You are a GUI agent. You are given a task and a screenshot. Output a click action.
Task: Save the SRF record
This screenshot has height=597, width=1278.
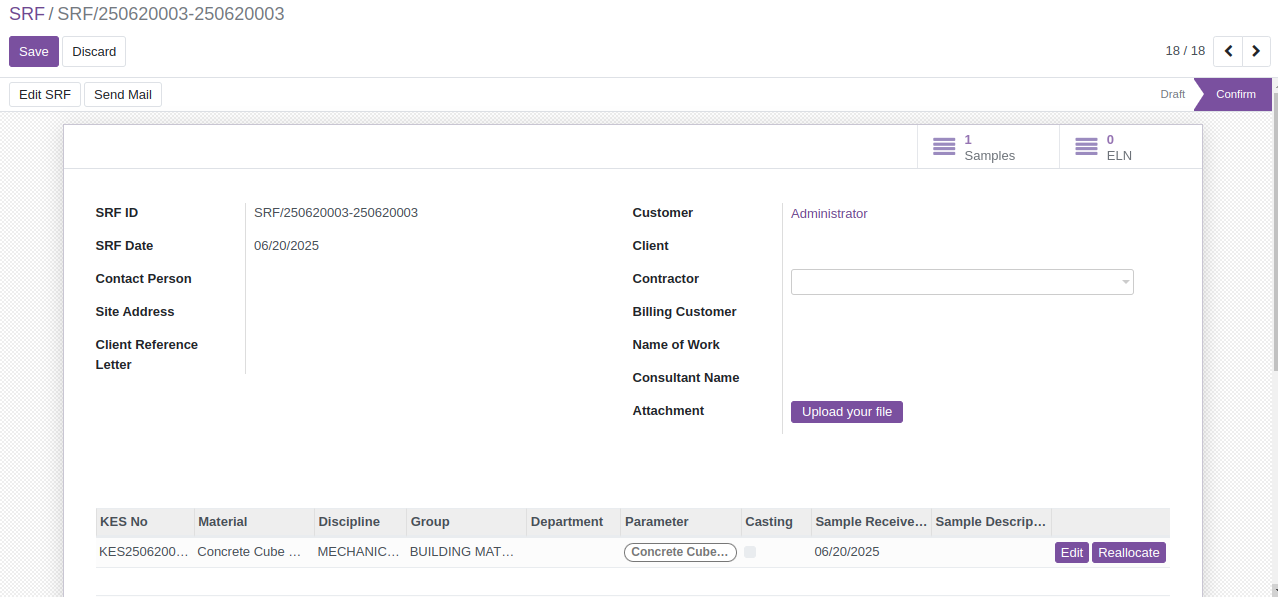tap(34, 52)
